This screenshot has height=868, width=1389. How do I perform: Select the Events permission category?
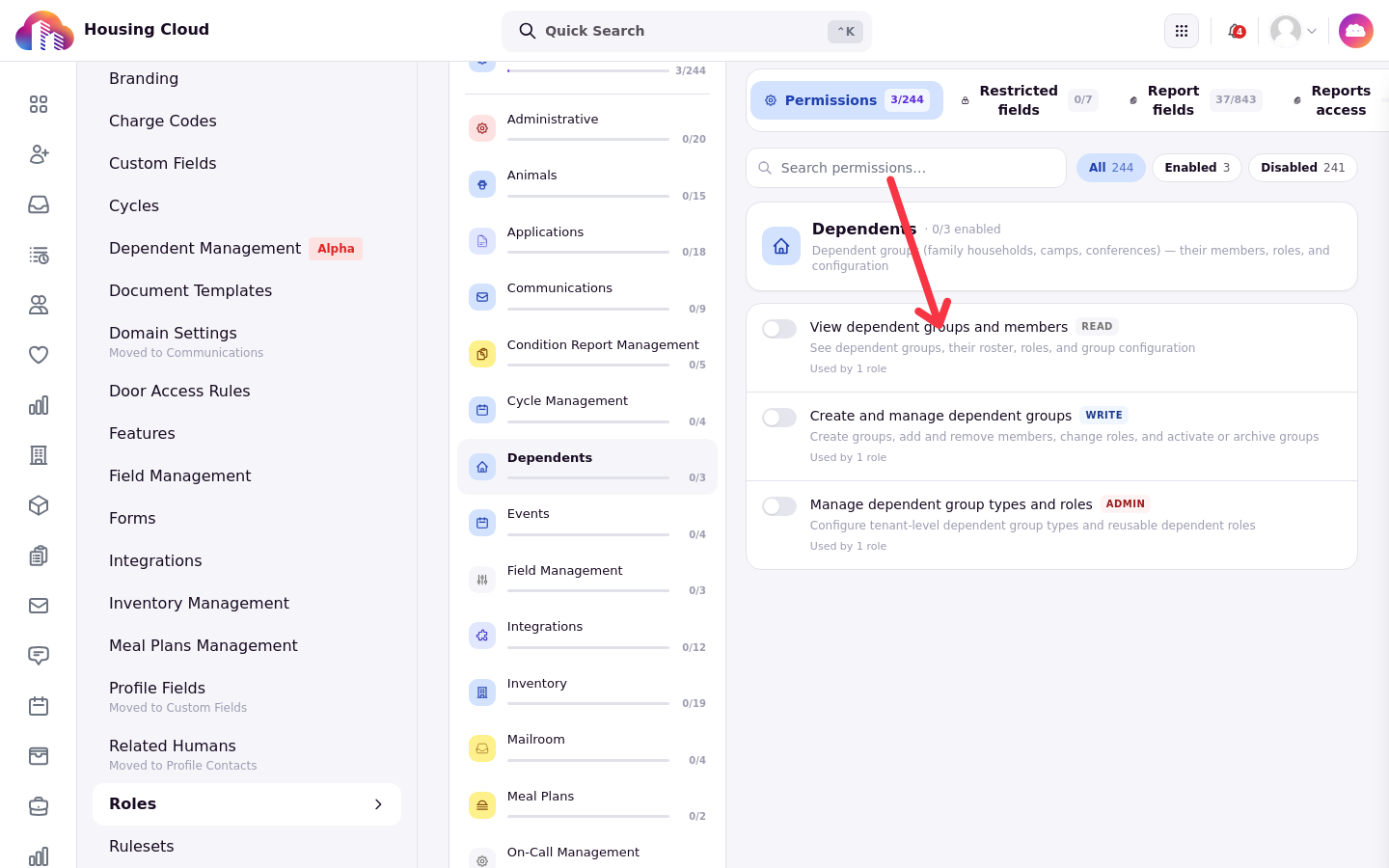[x=587, y=523]
